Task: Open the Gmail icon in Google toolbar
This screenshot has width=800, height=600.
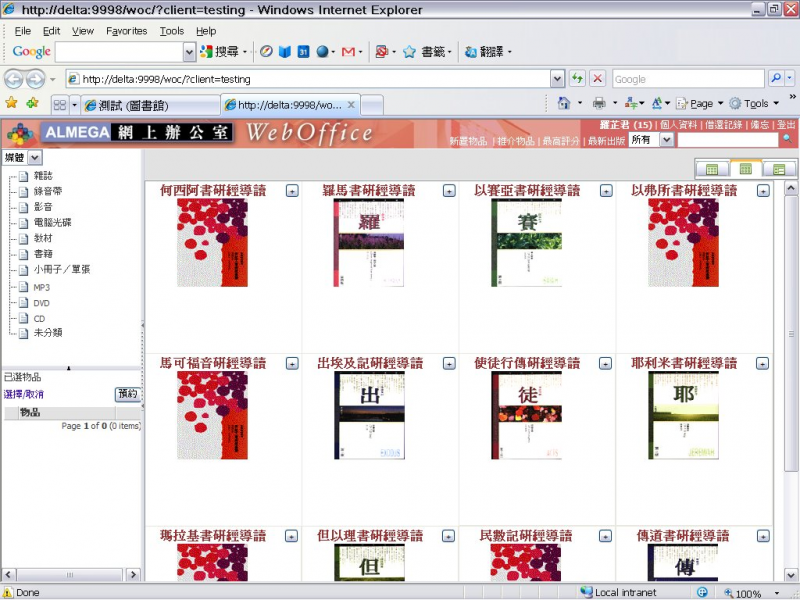Action: [x=348, y=52]
